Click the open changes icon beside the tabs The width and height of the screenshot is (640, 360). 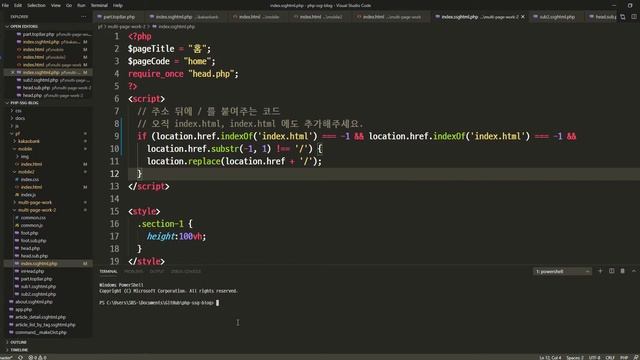tap(622, 17)
